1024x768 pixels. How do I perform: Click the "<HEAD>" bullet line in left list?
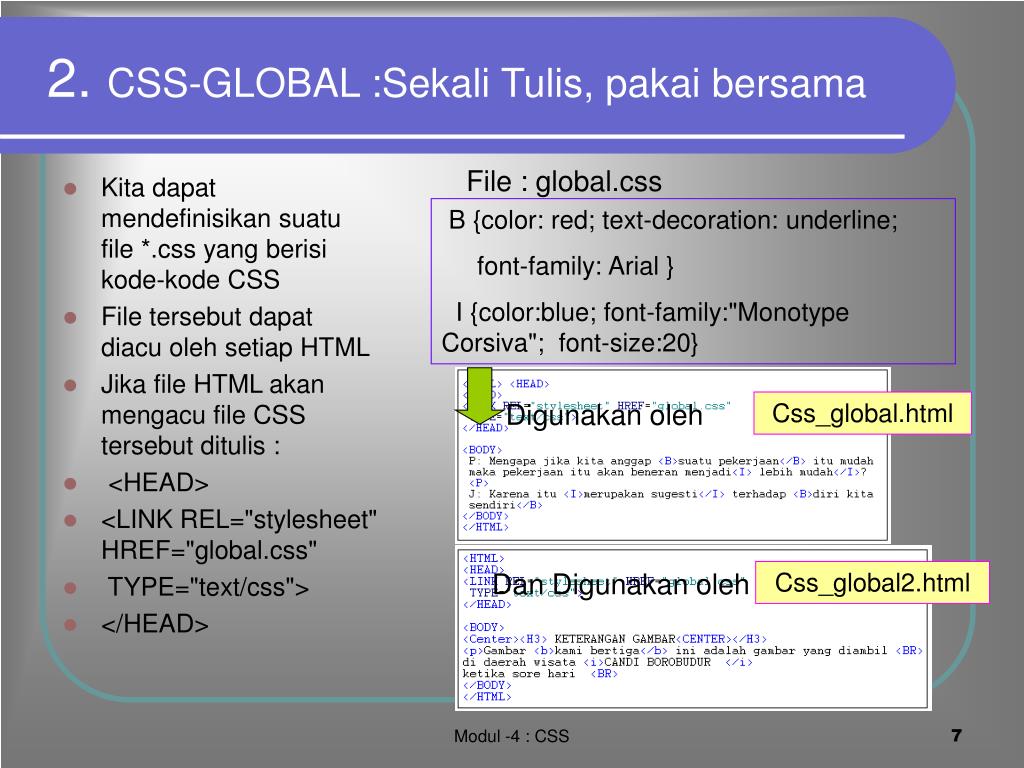[x=158, y=483]
